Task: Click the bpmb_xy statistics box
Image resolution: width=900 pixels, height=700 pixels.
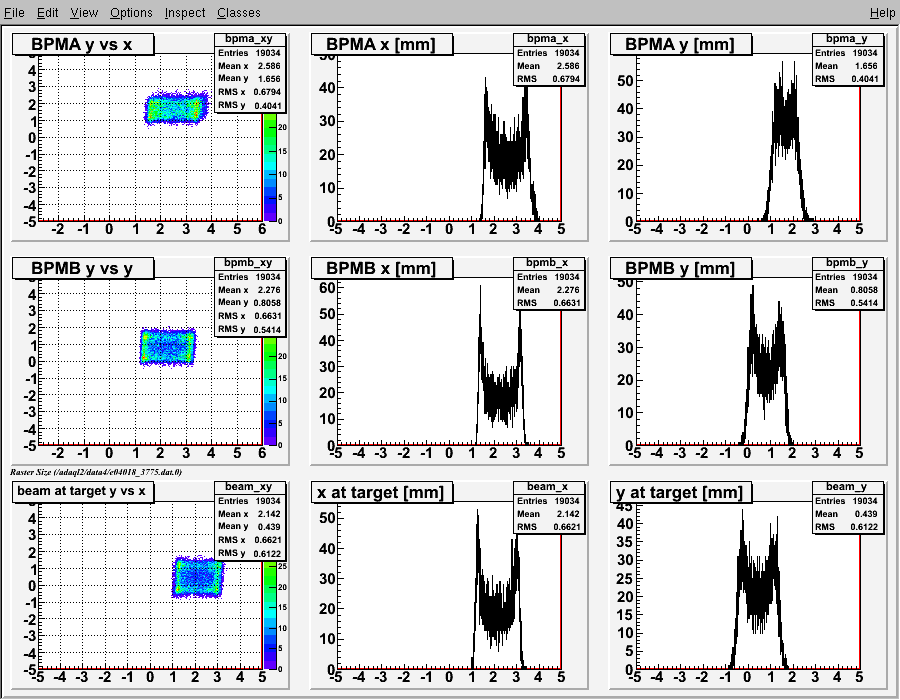Action: point(250,297)
